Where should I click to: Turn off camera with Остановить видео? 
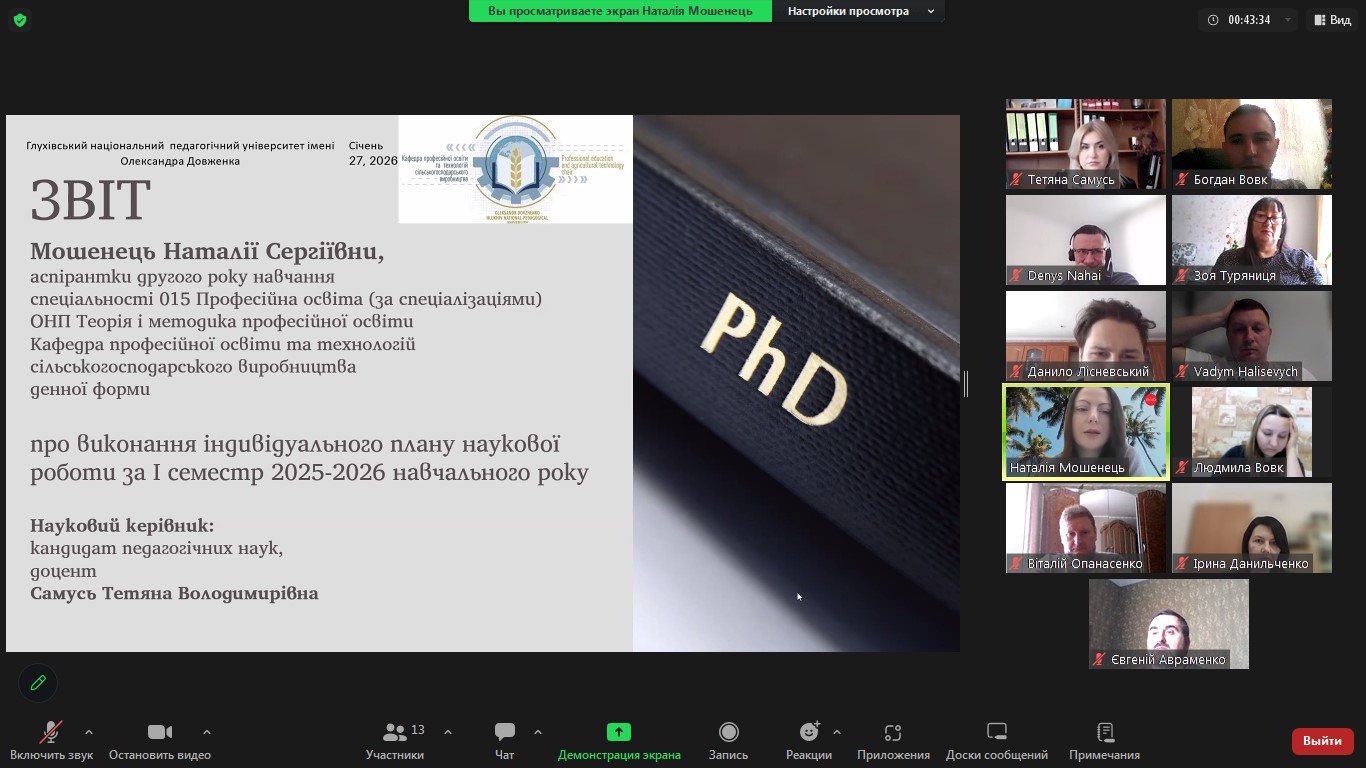tap(160, 741)
